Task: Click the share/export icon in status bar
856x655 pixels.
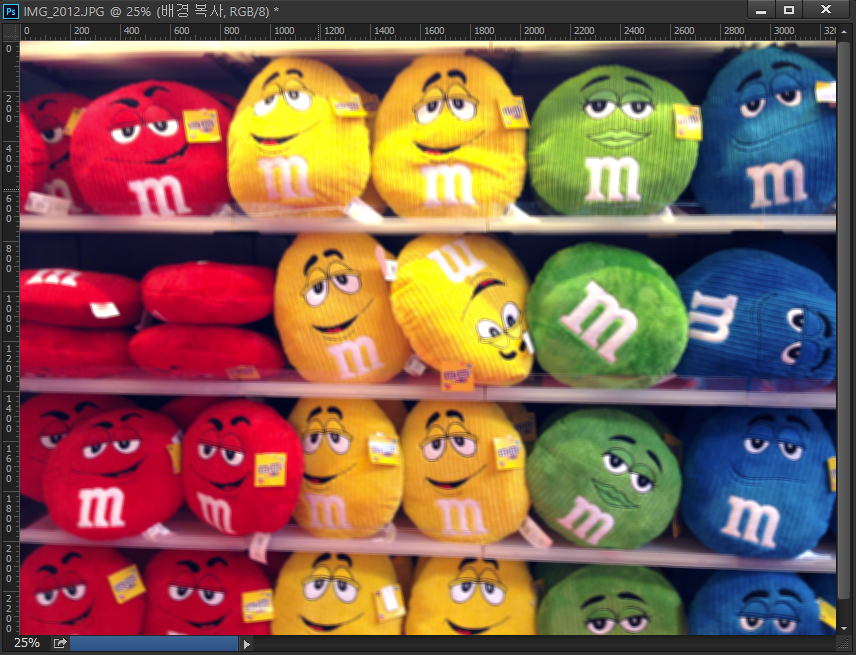Action: pyautogui.click(x=59, y=643)
